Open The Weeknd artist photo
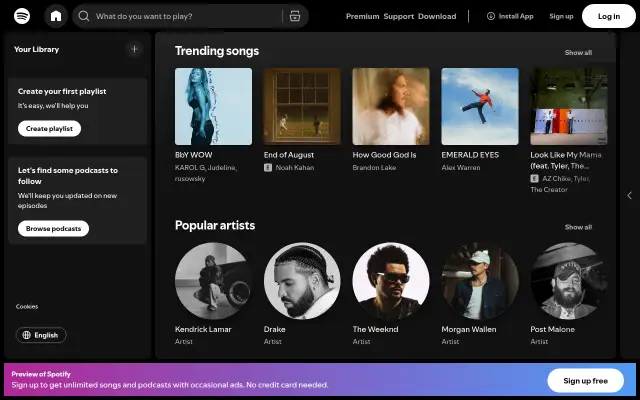The width and height of the screenshot is (640, 400). pos(391,281)
